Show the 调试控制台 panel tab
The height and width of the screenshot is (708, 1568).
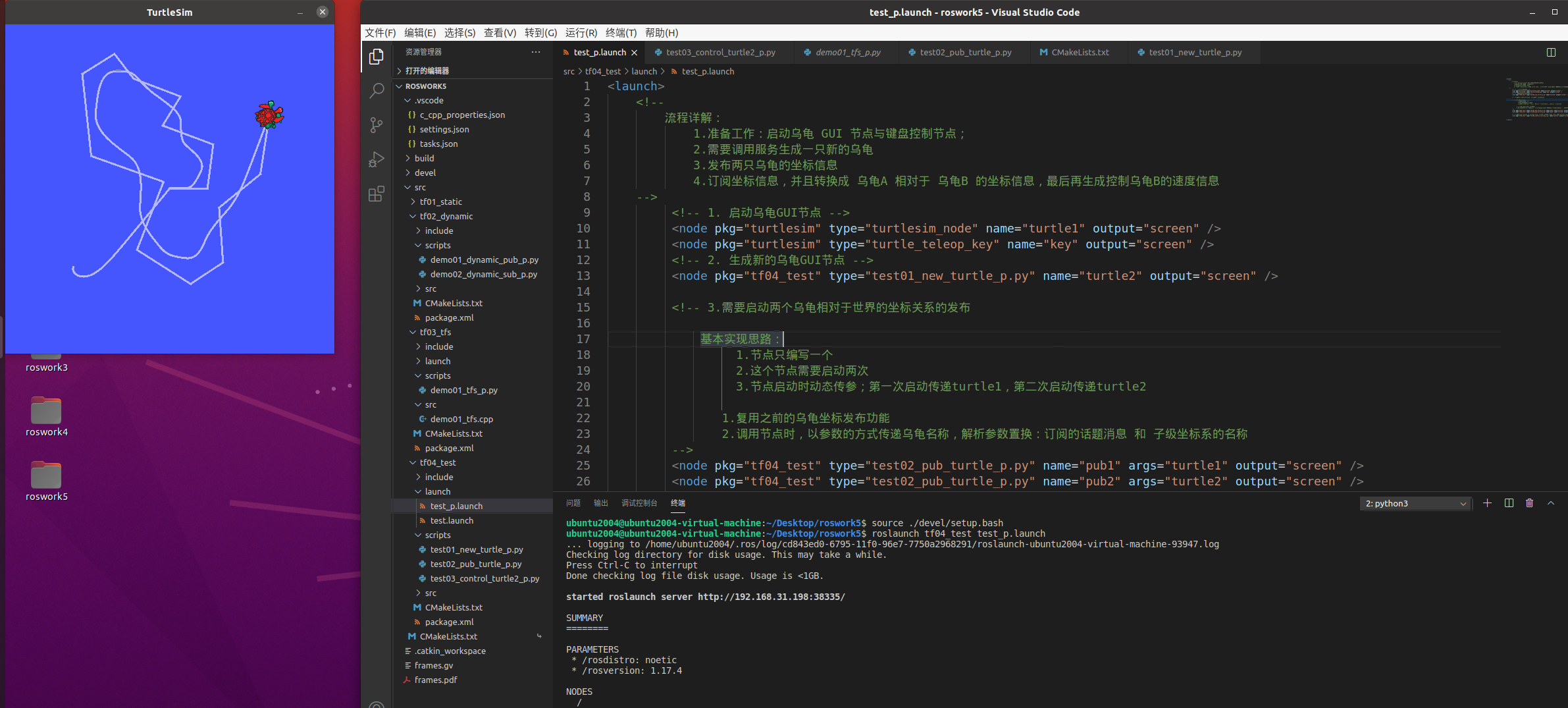click(x=639, y=503)
